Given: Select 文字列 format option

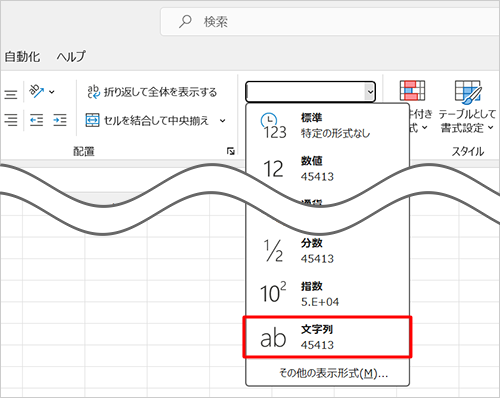Looking at the screenshot, I should tap(327, 337).
